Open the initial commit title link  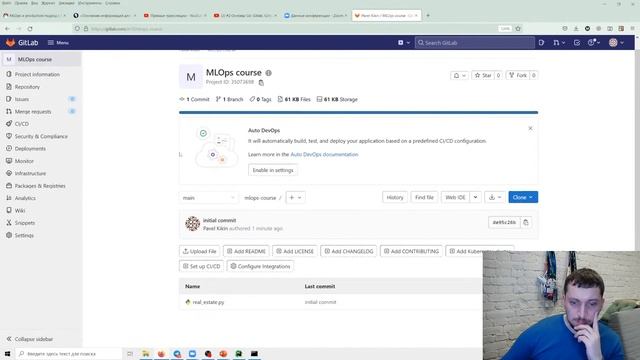point(220,220)
